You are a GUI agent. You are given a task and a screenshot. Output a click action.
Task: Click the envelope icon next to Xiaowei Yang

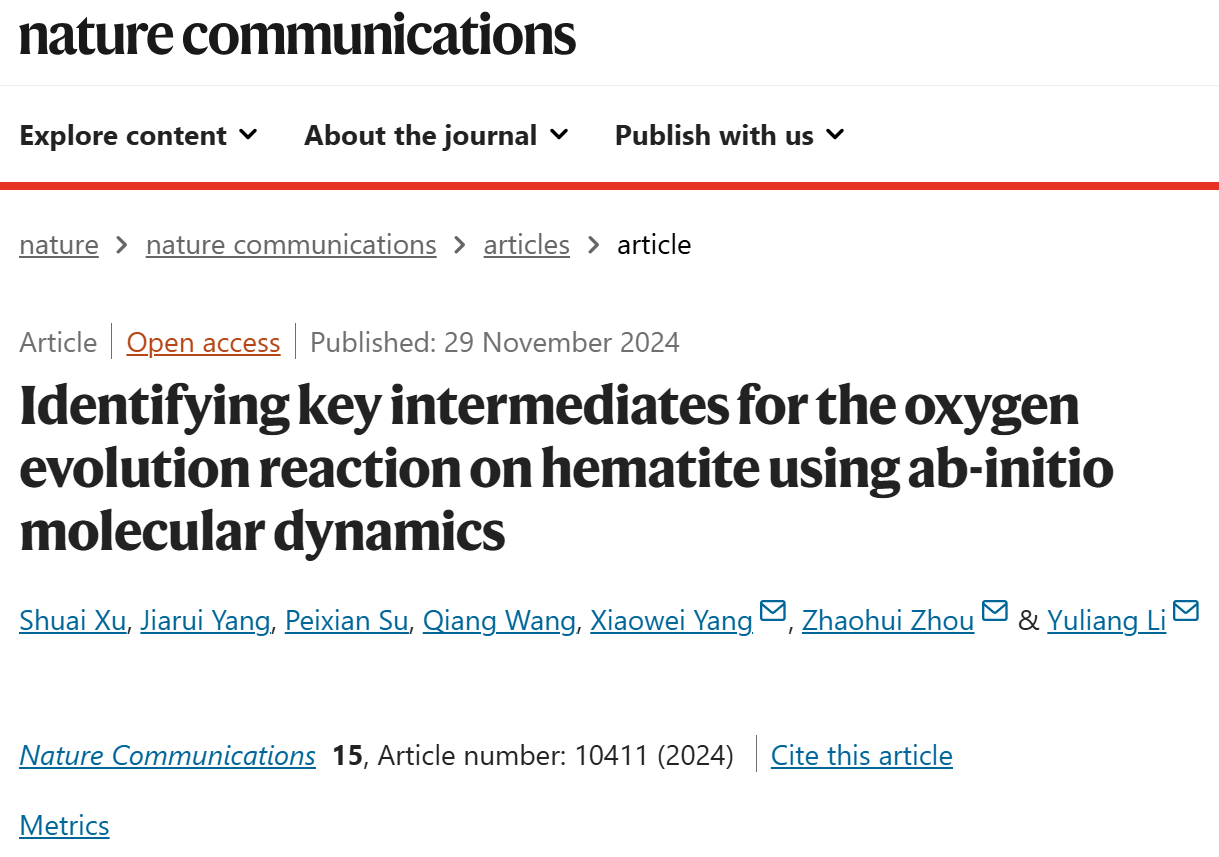773,611
